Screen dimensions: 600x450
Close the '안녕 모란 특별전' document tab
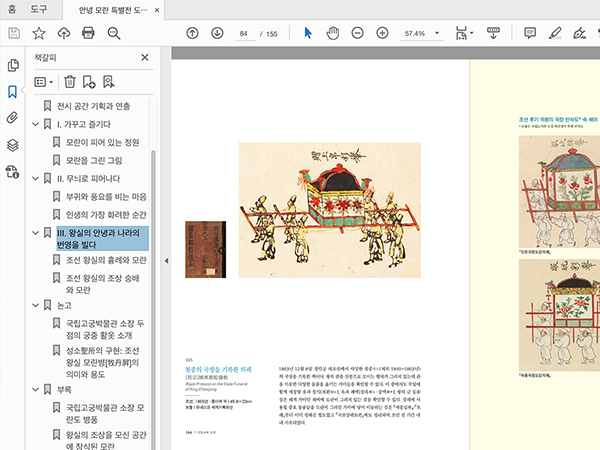pyautogui.click(x=157, y=10)
